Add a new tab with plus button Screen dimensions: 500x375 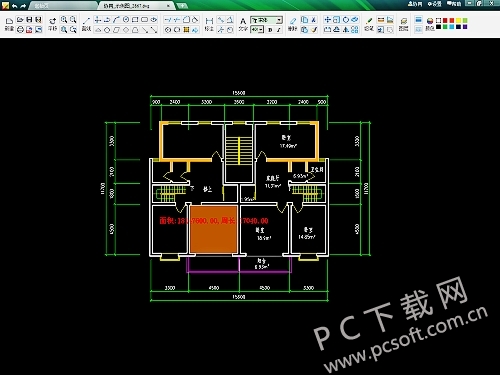182,6
